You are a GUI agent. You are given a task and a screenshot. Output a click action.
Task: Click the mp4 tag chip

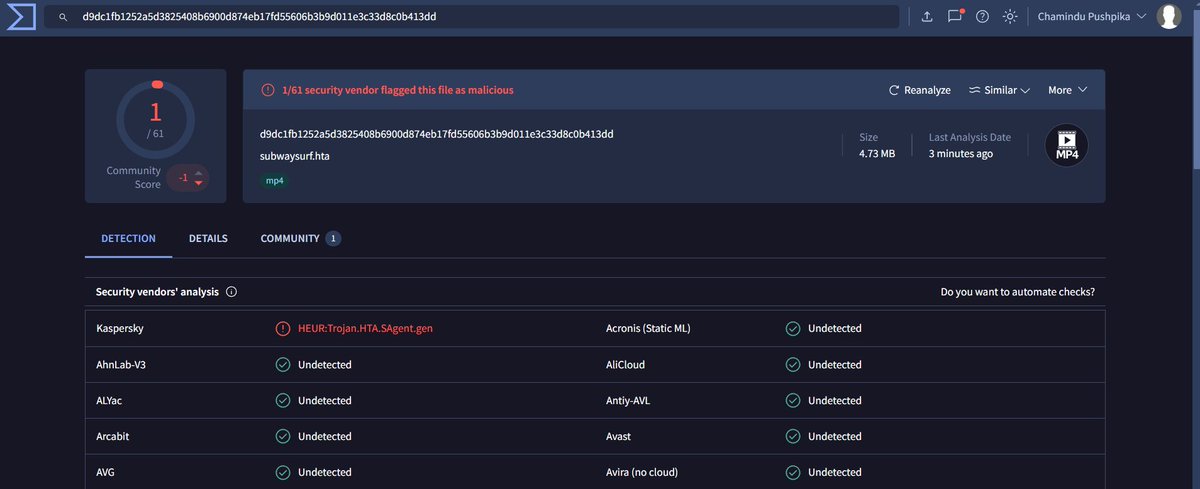pos(276,181)
